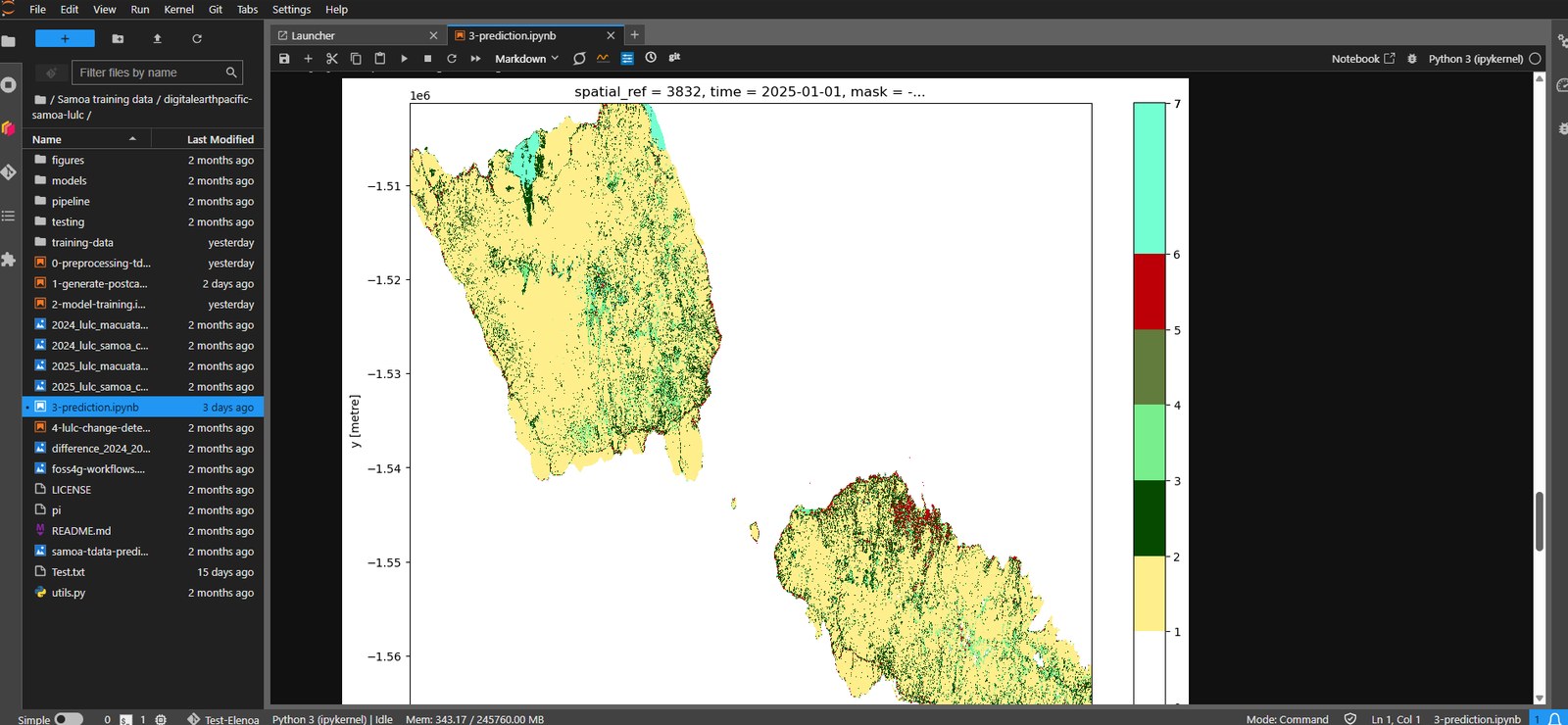
Task: Click the git icon in notebook toolbar
Action: pos(674,58)
